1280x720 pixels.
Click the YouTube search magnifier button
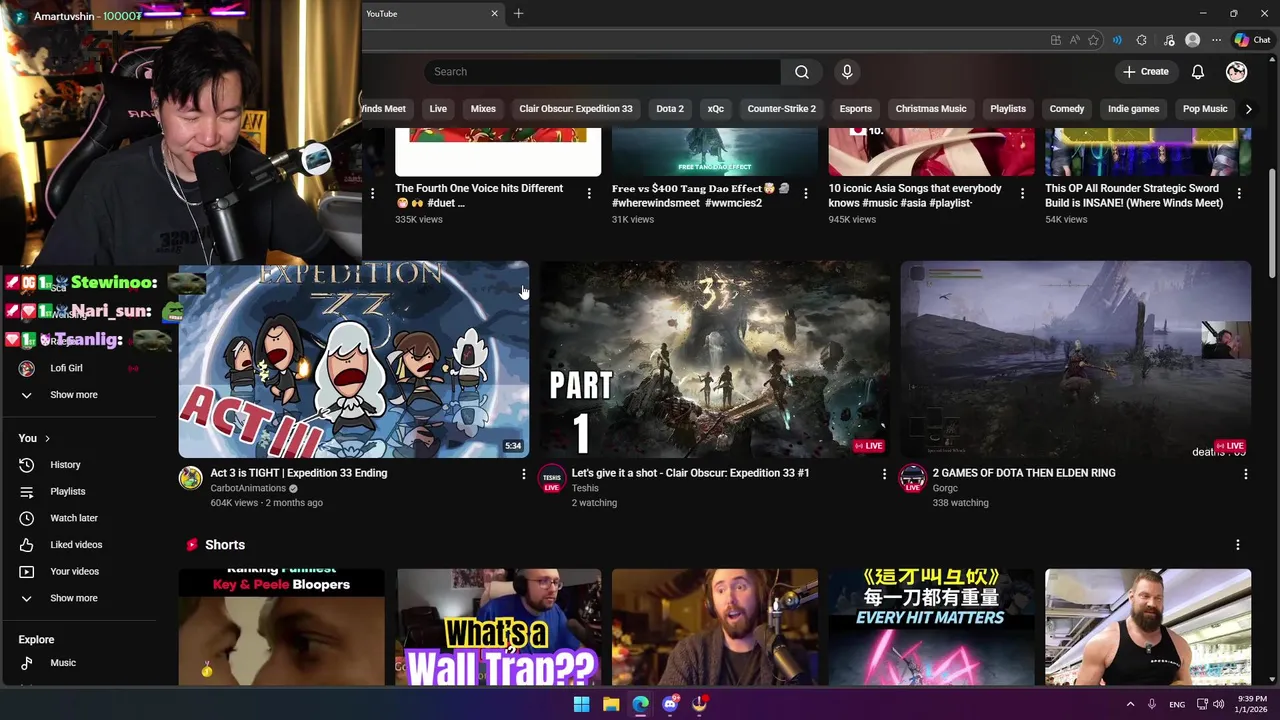[x=802, y=72]
